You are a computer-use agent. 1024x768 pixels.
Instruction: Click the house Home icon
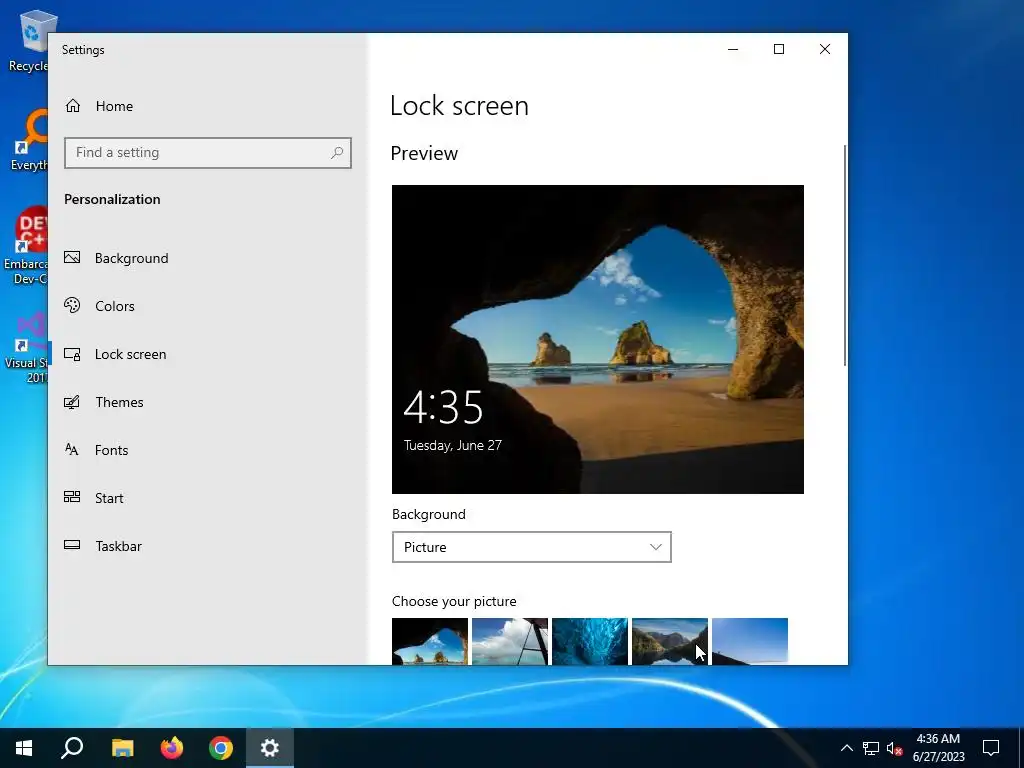72,106
